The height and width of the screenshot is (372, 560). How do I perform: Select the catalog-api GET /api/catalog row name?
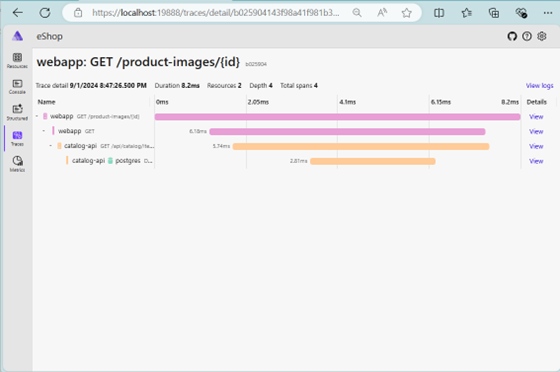click(x=109, y=146)
